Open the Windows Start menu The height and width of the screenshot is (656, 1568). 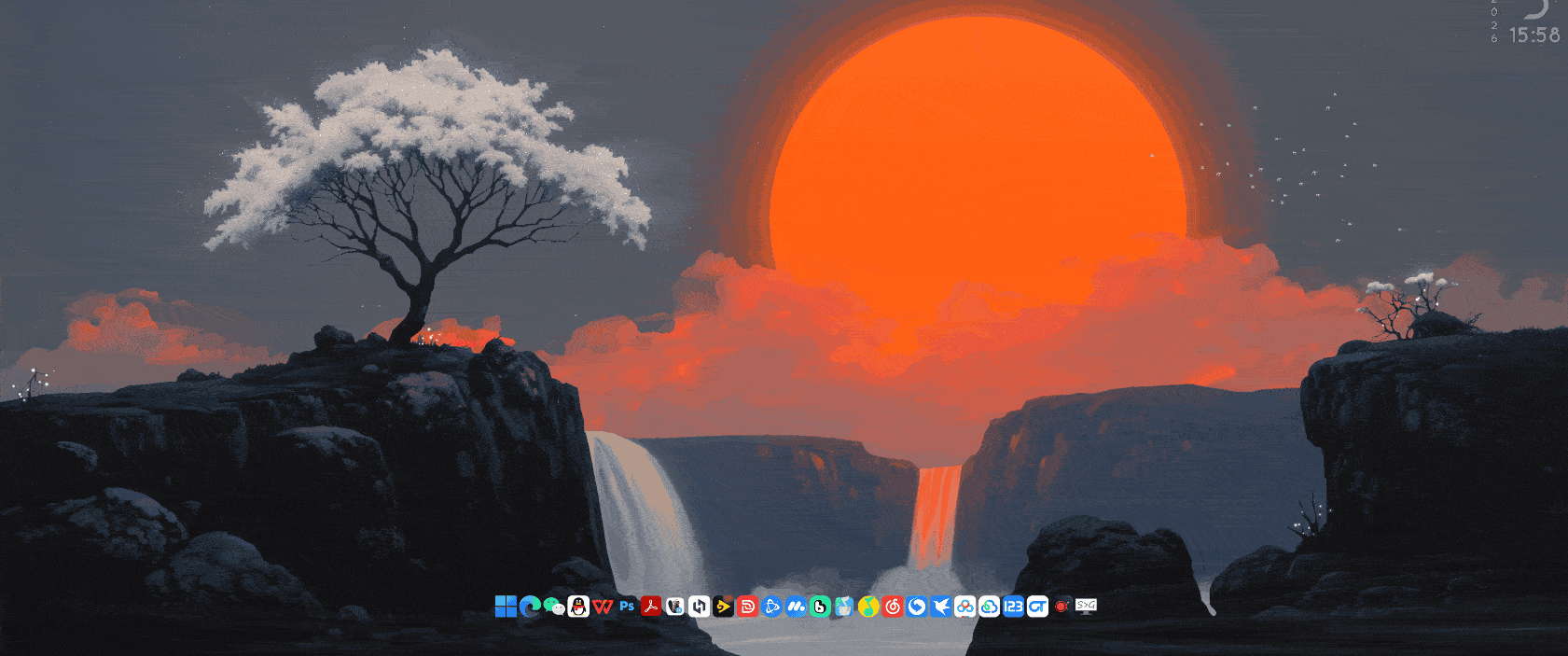coord(506,607)
